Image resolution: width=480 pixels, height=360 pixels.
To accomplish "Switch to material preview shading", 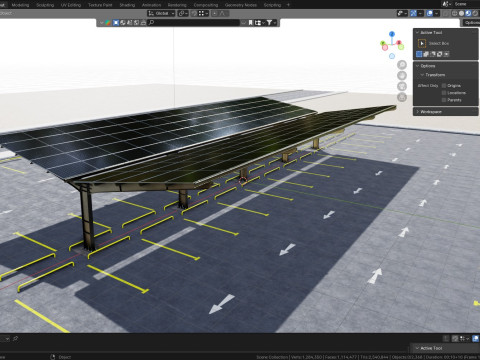I will [x=468, y=13].
